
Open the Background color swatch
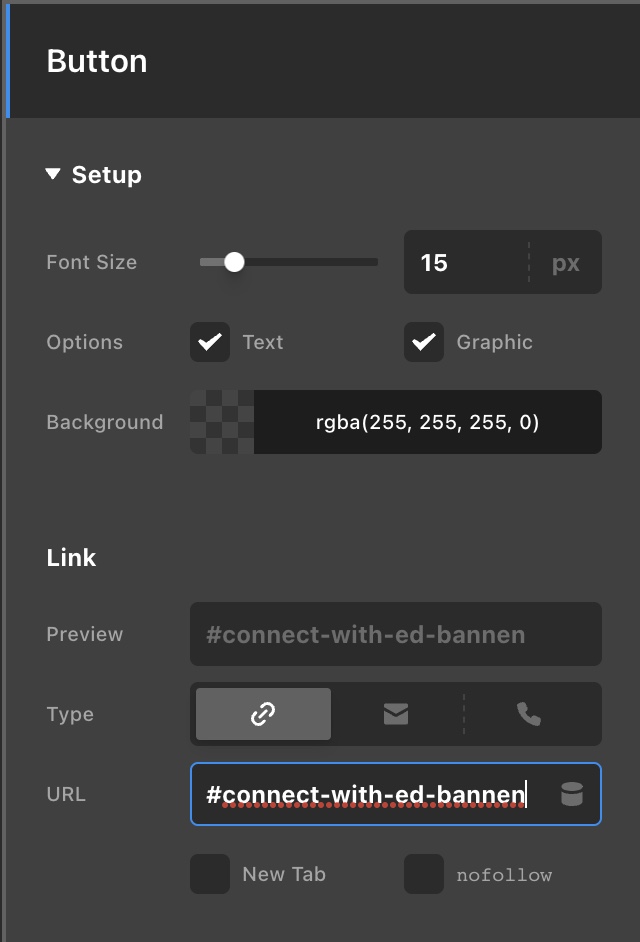pyautogui.click(x=222, y=422)
